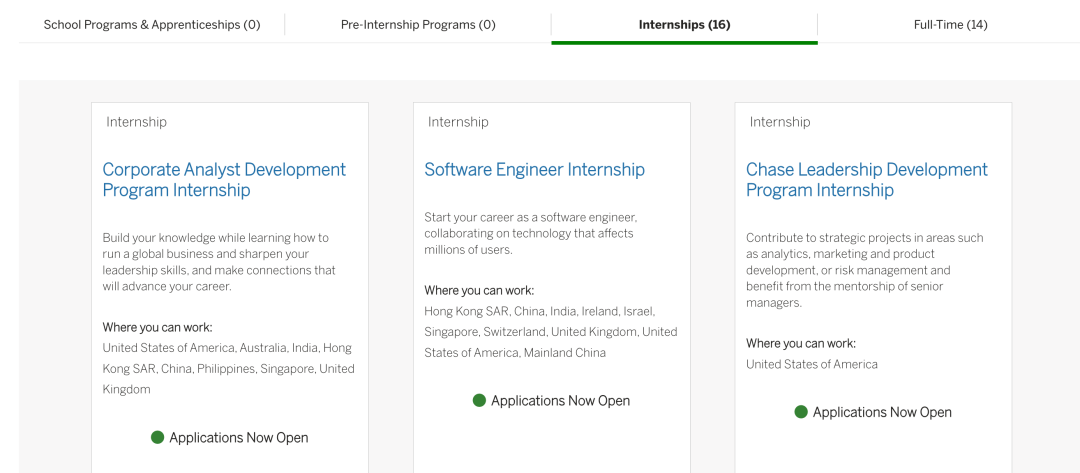
Task: Switch to the Full-Time (14) tab
Action: [x=951, y=25]
